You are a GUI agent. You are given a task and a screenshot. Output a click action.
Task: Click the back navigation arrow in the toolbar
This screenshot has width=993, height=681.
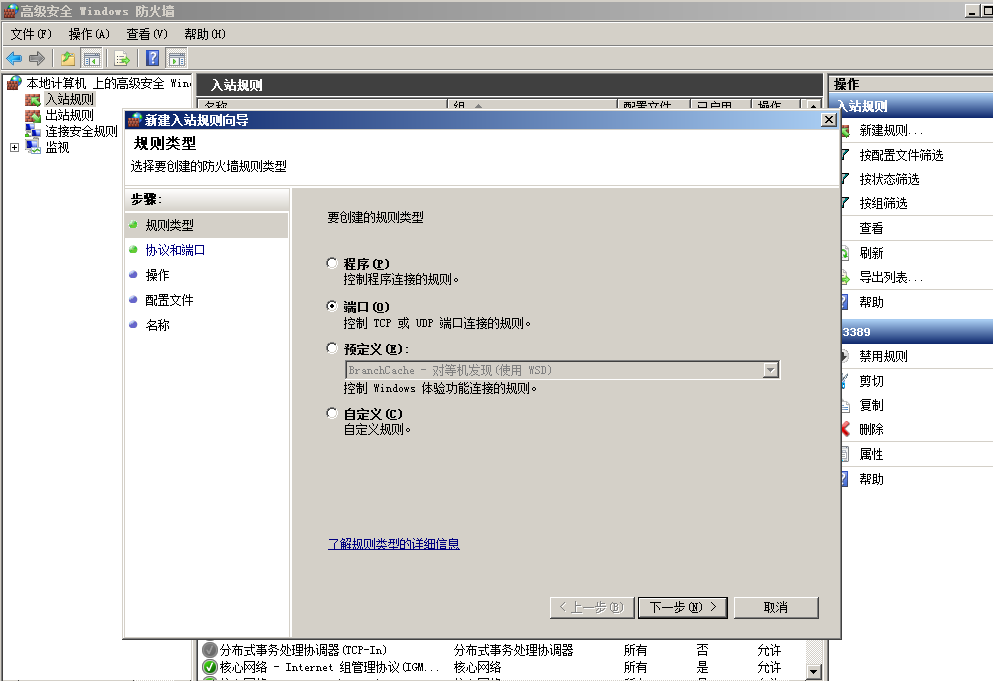[x=13, y=58]
